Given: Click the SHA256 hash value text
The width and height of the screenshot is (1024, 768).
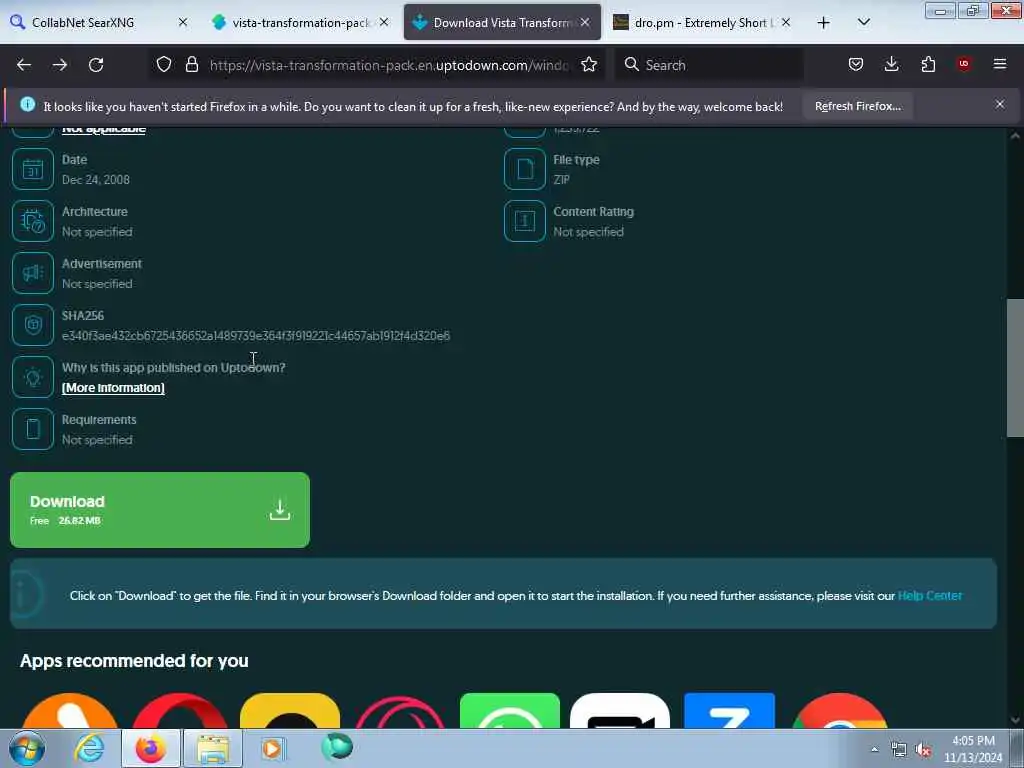Looking at the screenshot, I should 255,336.
